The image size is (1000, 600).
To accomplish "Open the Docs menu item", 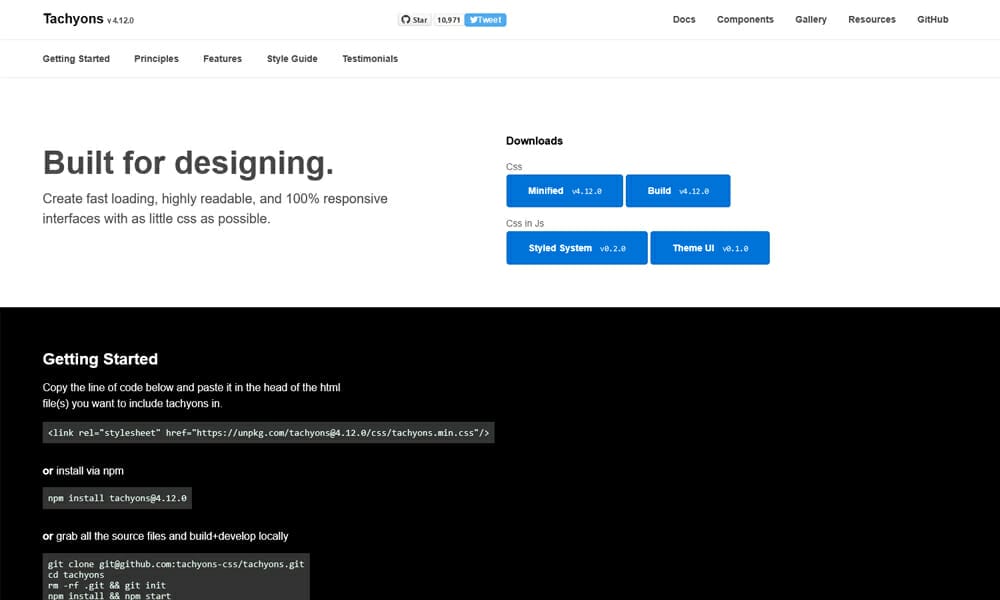I will [x=684, y=20].
